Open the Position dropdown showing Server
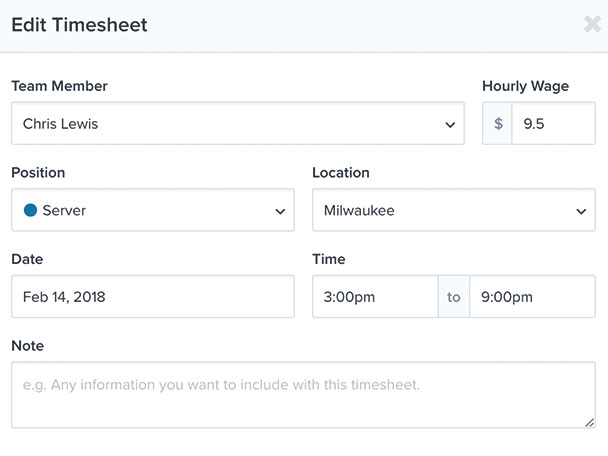 153,210
